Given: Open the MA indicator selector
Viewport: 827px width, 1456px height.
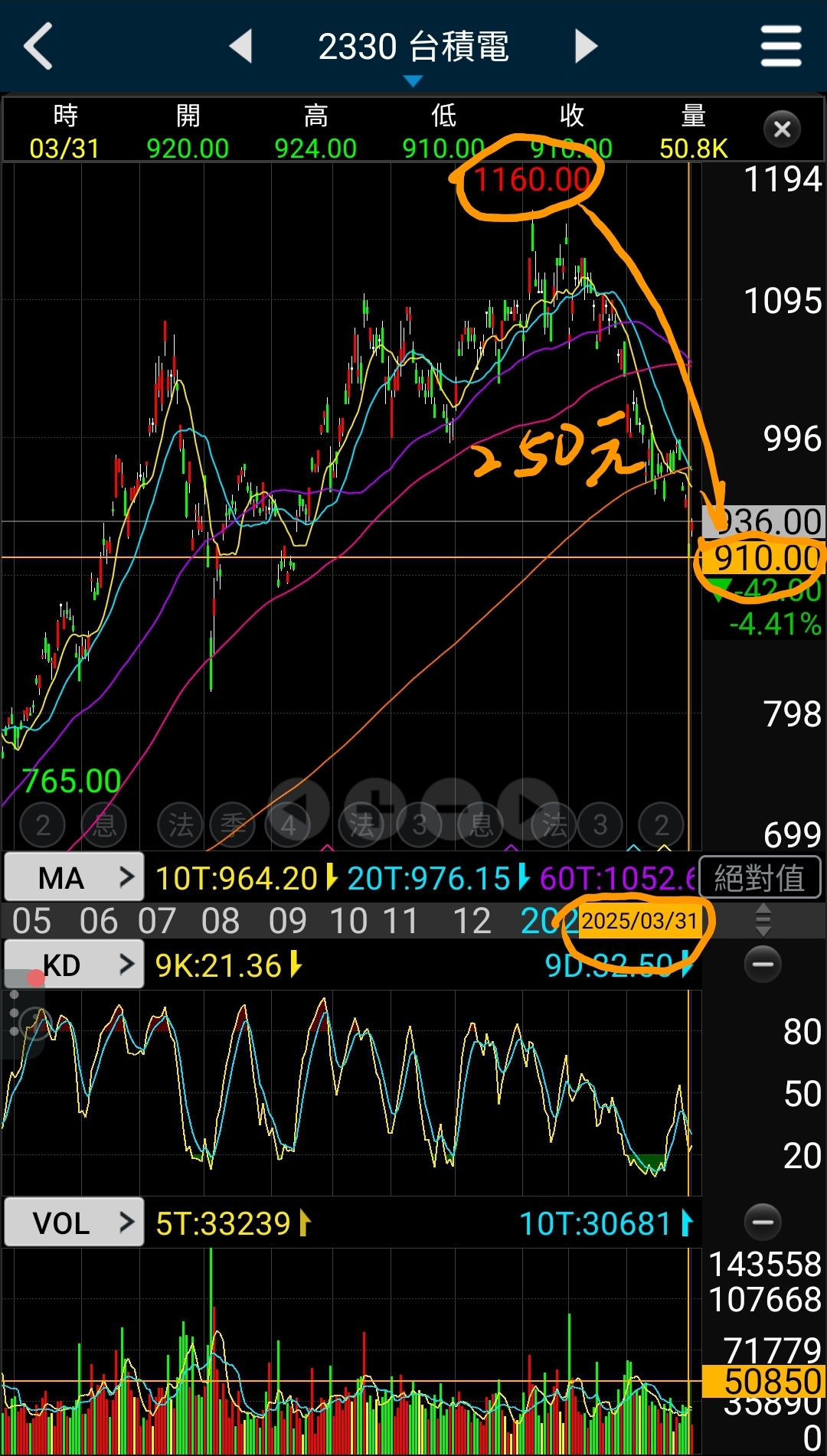Looking at the screenshot, I should coord(74,877).
